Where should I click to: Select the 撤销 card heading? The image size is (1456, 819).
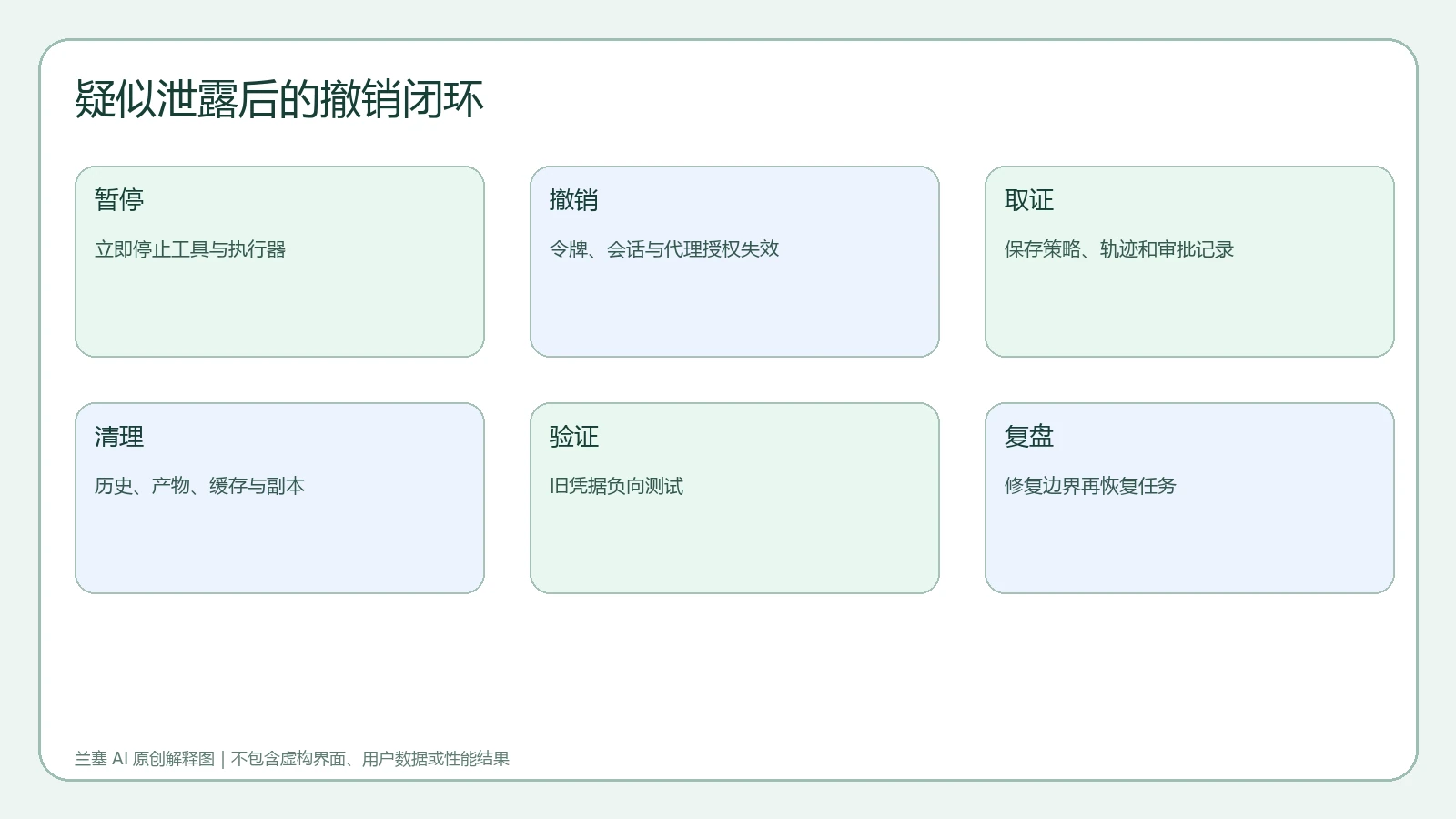point(574,200)
